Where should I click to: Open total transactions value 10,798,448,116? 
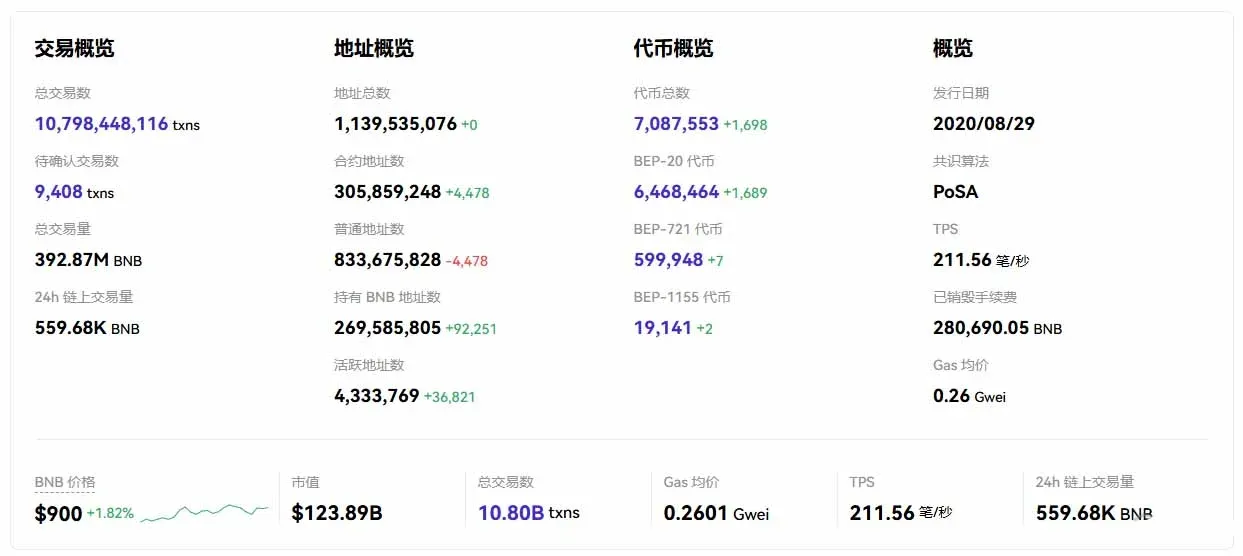(102, 124)
